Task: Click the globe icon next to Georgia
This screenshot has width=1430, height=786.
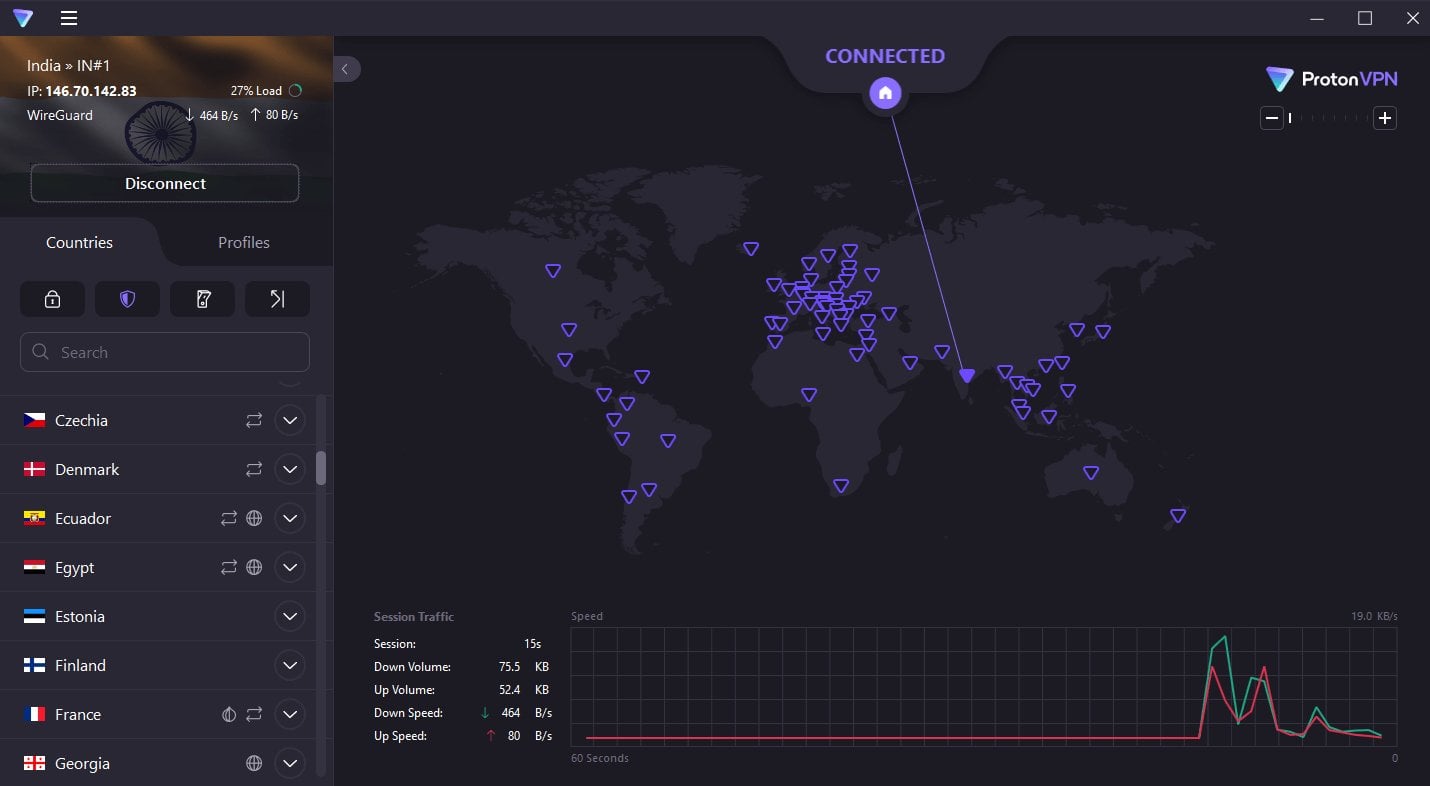Action: coord(254,763)
